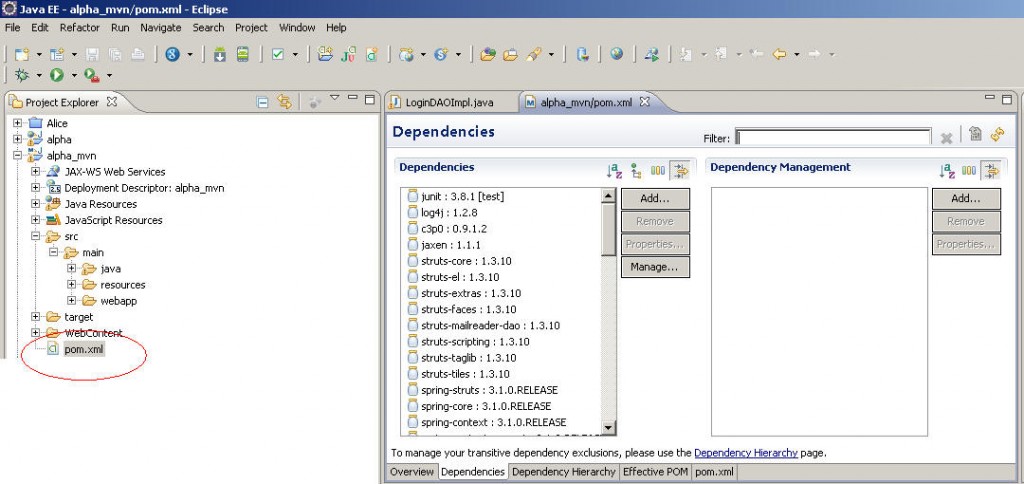Switch to the Dependency Hierarchy tab
The width and height of the screenshot is (1024, 484).
coord(564,472)
